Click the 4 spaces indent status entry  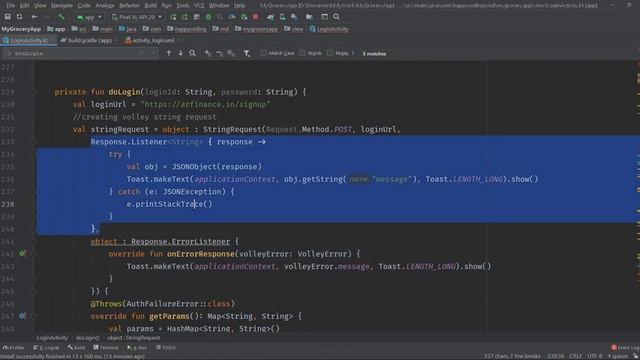tap(617, 356)
